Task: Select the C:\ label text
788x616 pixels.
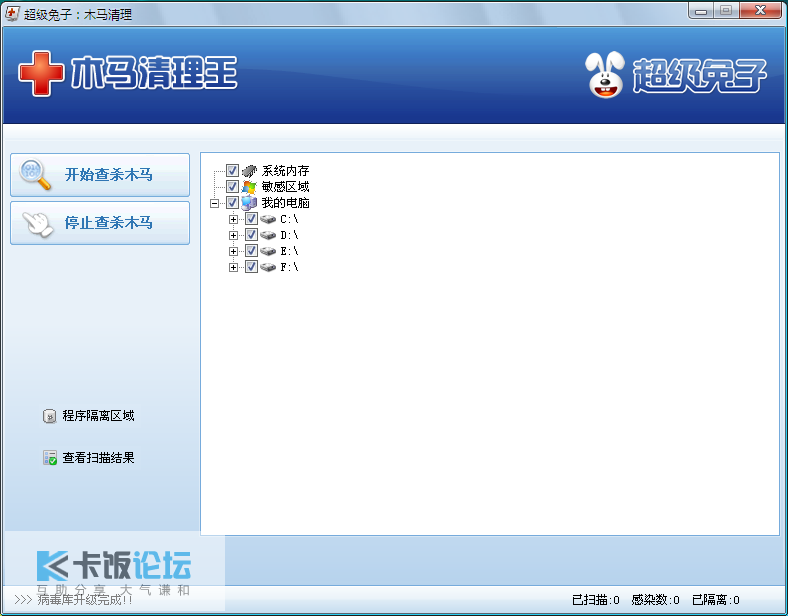Action: point(289,219)
